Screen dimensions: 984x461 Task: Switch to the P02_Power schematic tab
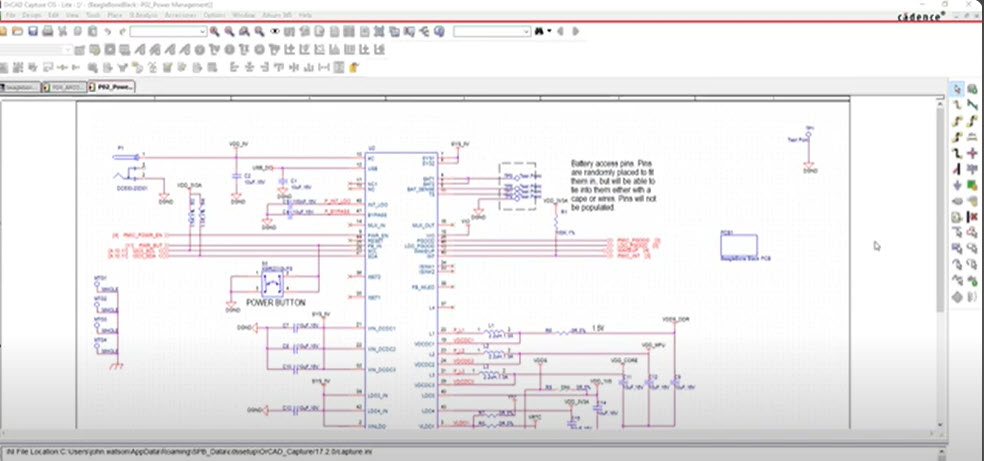point(113,87)
